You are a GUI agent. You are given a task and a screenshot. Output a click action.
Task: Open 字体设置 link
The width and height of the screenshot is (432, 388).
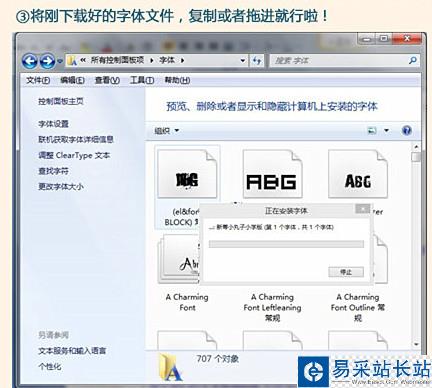(53, 124)
